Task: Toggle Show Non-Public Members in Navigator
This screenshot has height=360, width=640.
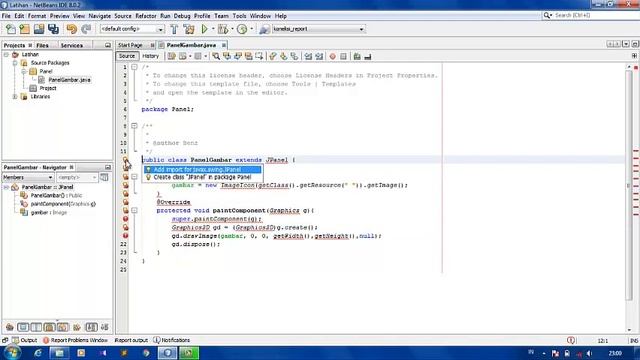Action: pyautogui.click(x=49, y=327)
